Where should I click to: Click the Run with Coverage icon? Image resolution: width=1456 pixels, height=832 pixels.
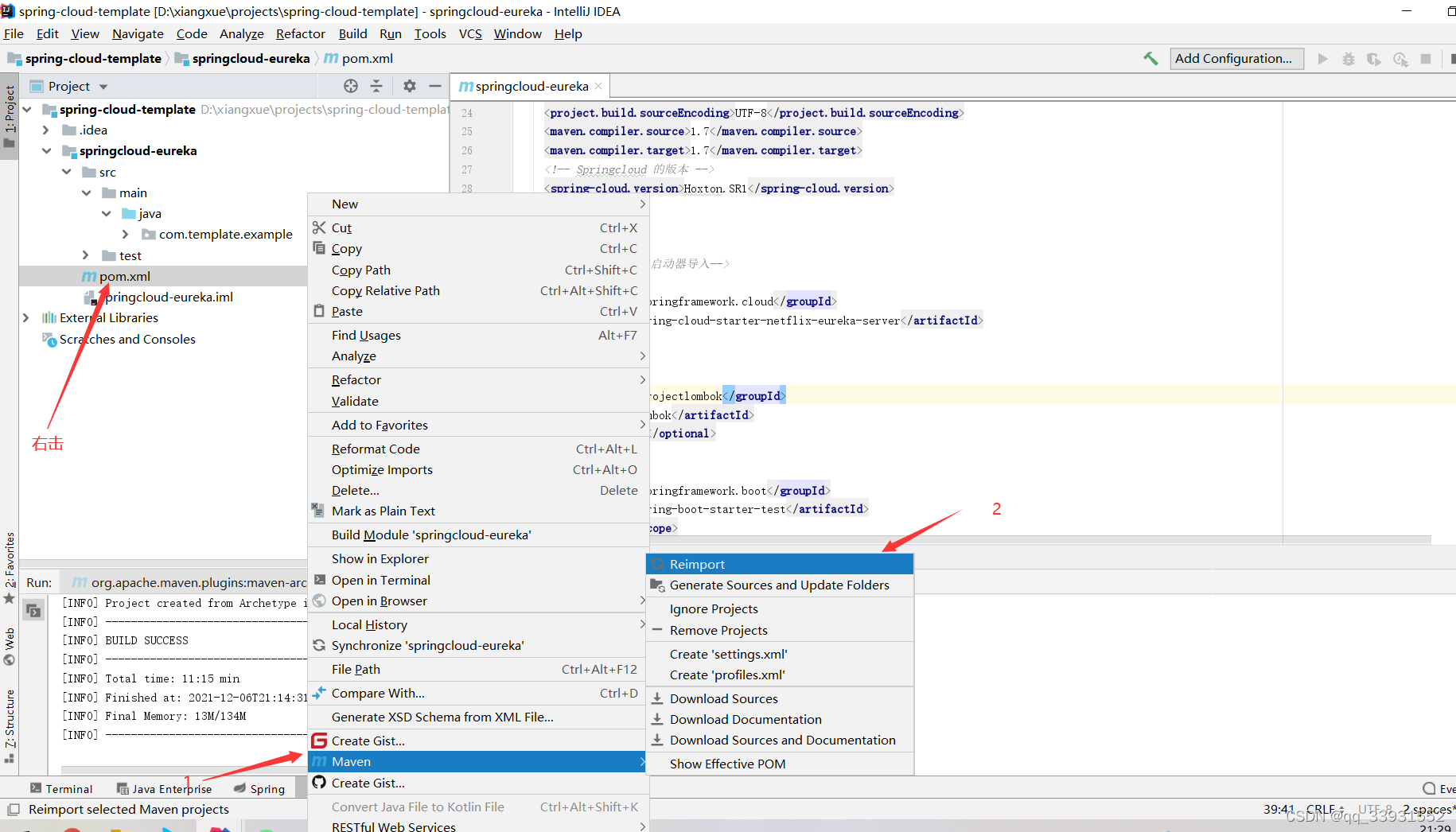coord(1374,59)
